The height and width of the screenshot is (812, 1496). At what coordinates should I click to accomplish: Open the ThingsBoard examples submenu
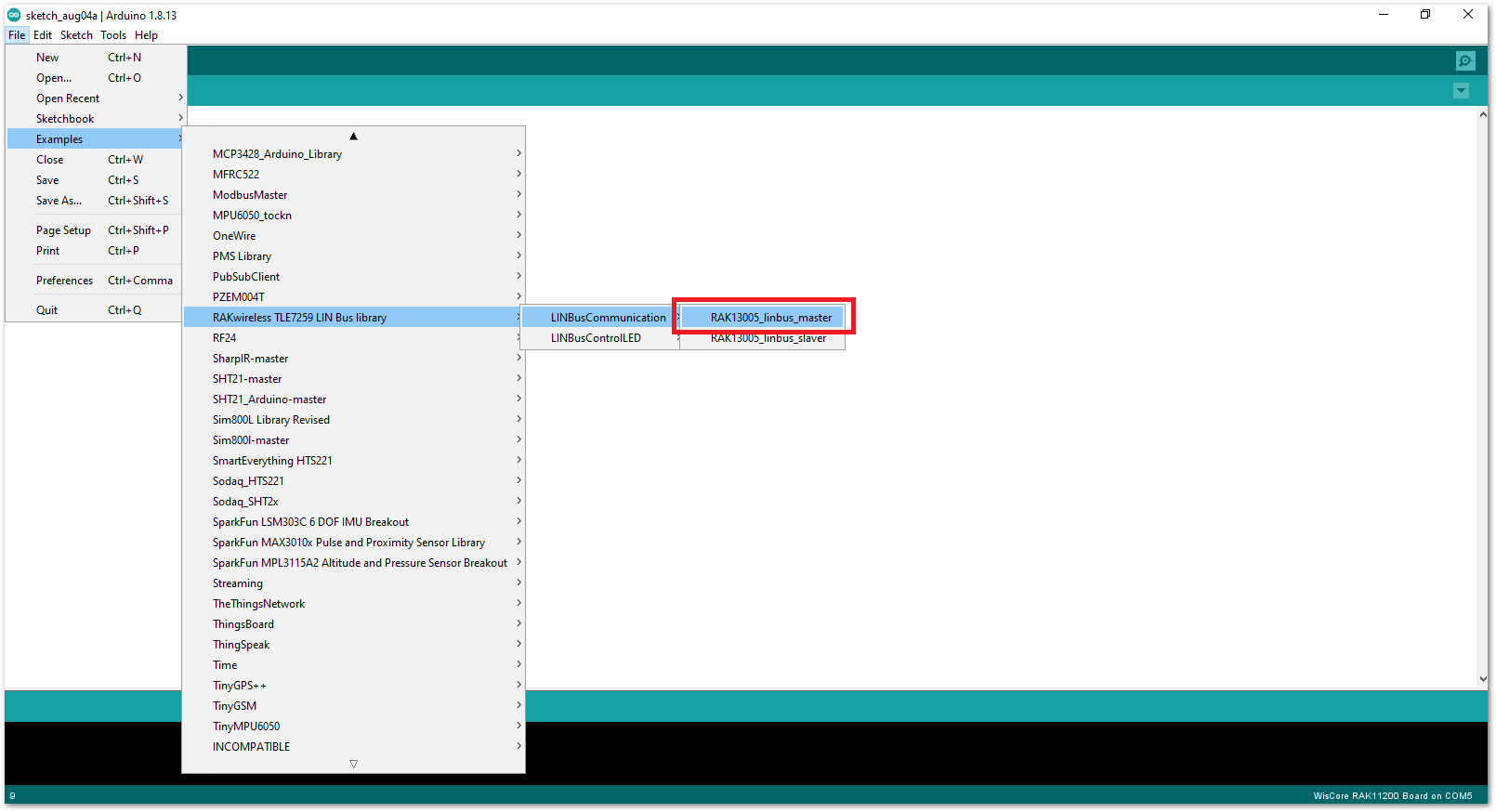(x=354, y=624)
